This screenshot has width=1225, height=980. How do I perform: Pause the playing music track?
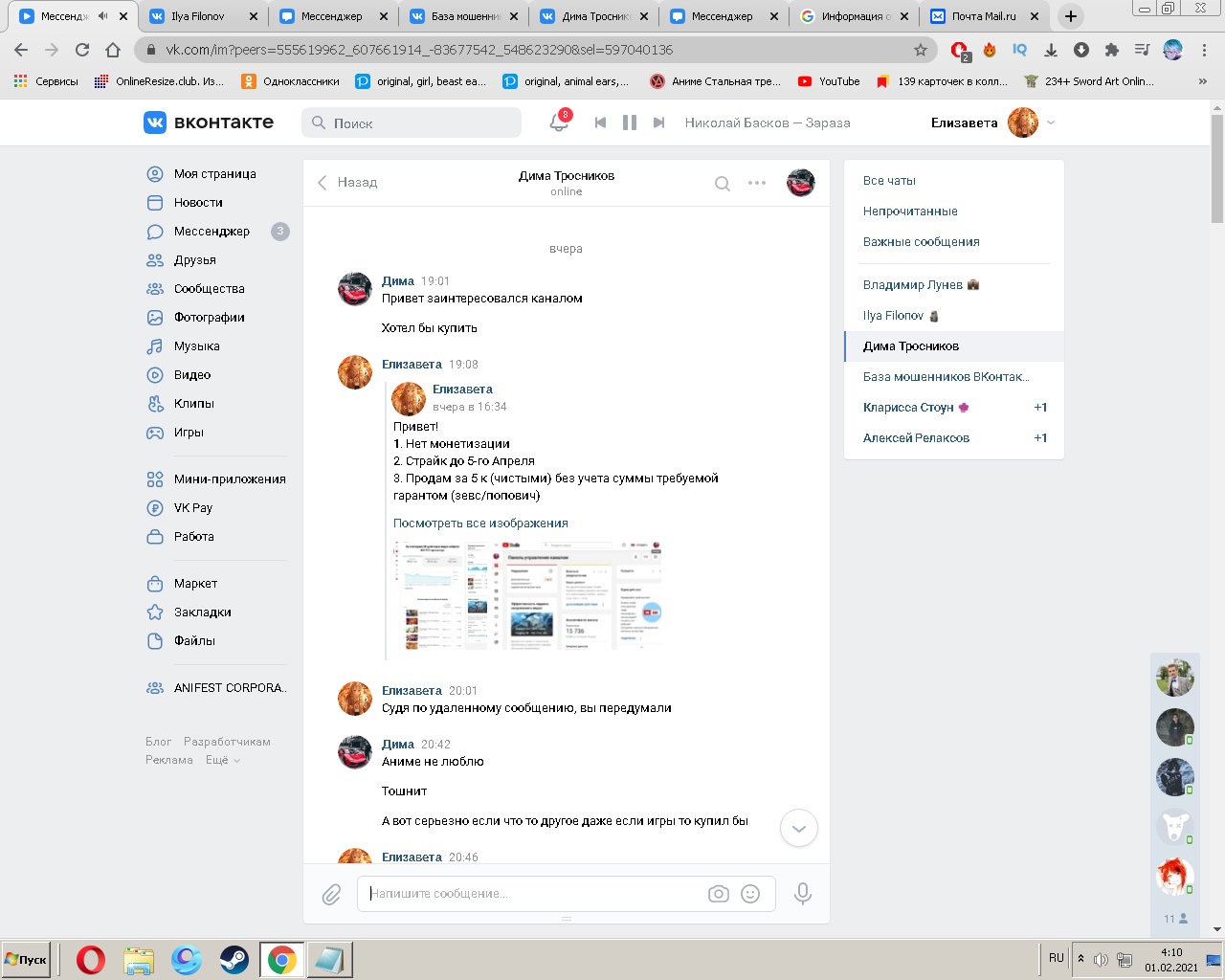(x=630, y=122)
